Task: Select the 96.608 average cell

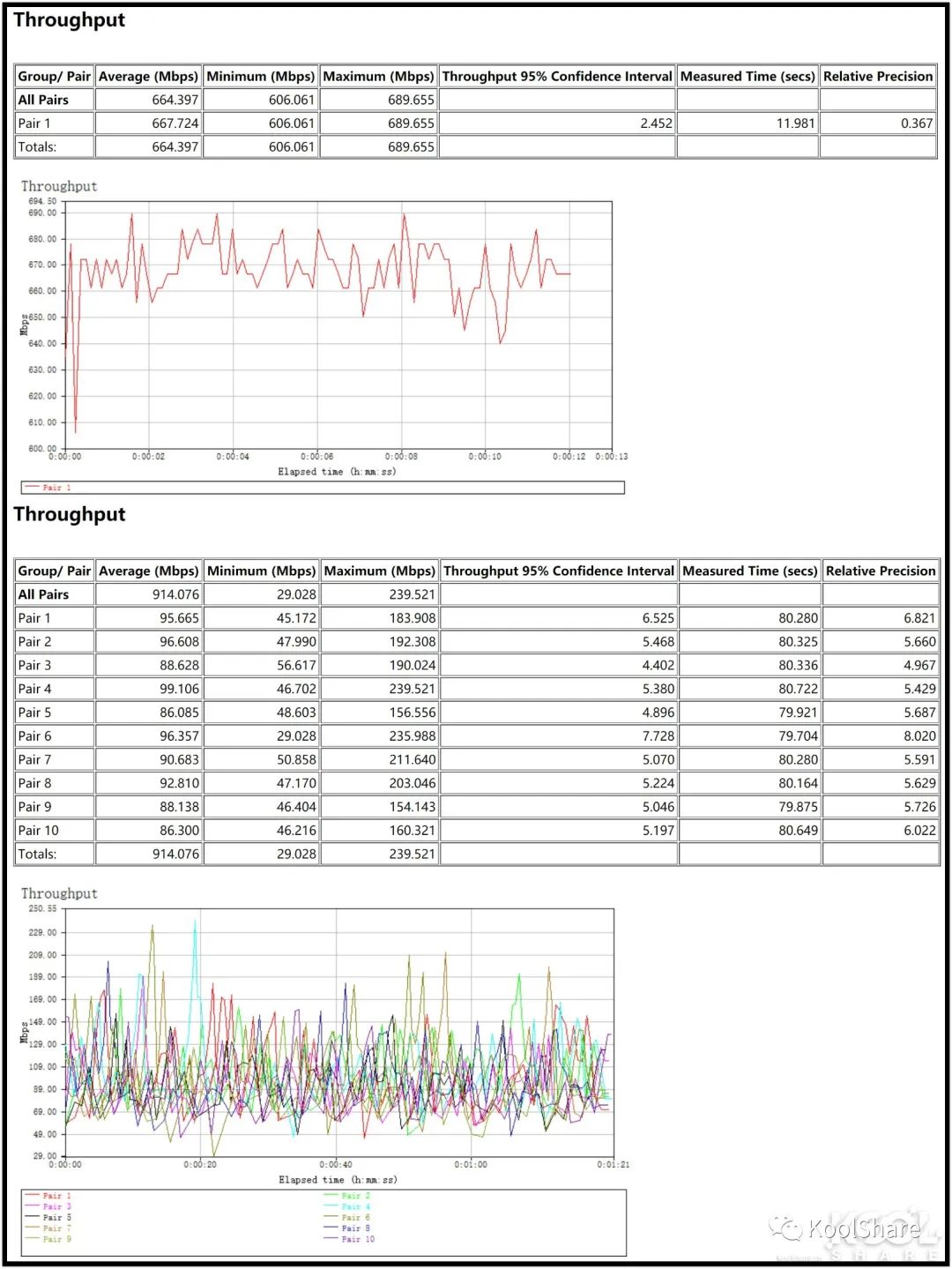Action: pyautogui.click(x=149, y=642)
